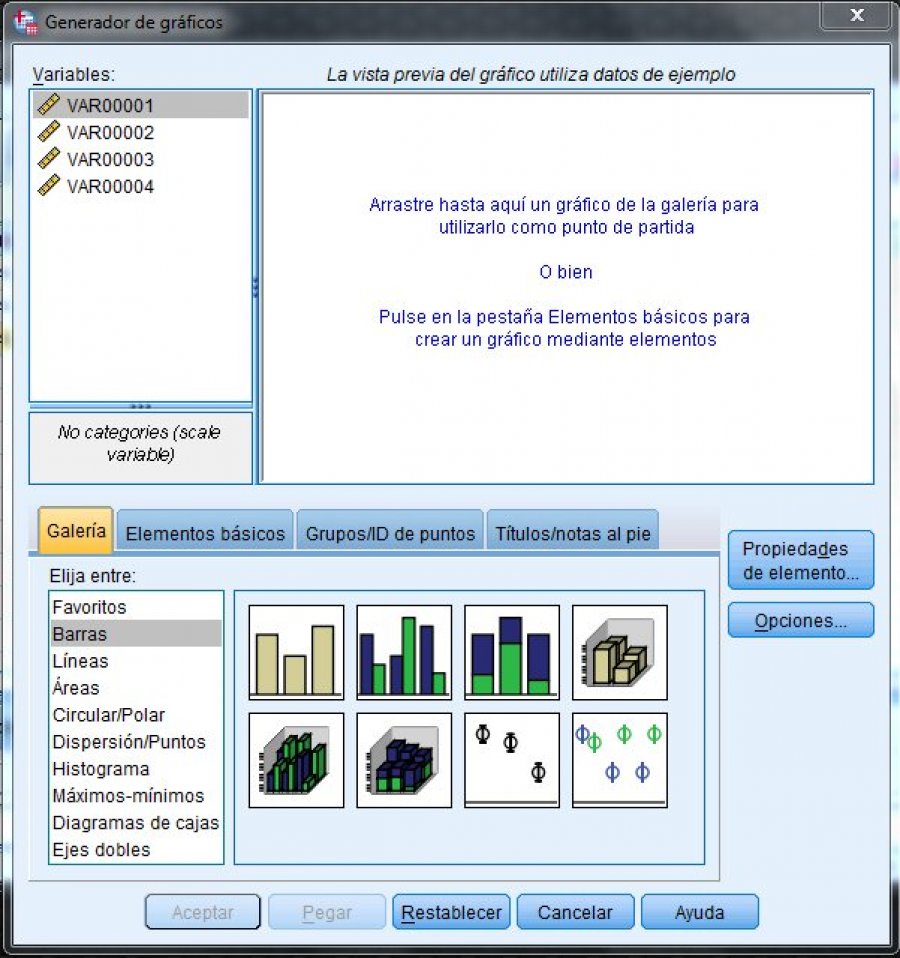Choose Histograma chart type

click(136, 769)
